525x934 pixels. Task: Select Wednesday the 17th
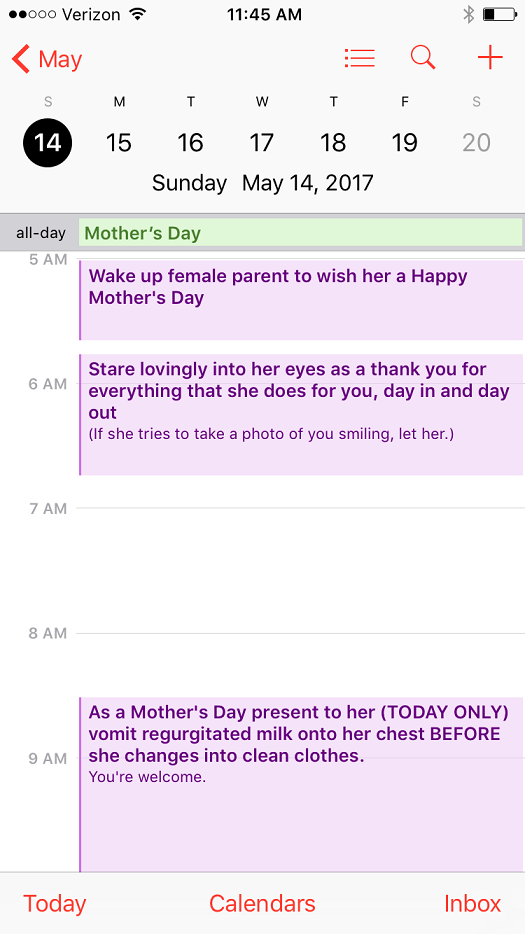tap(262, 143)
